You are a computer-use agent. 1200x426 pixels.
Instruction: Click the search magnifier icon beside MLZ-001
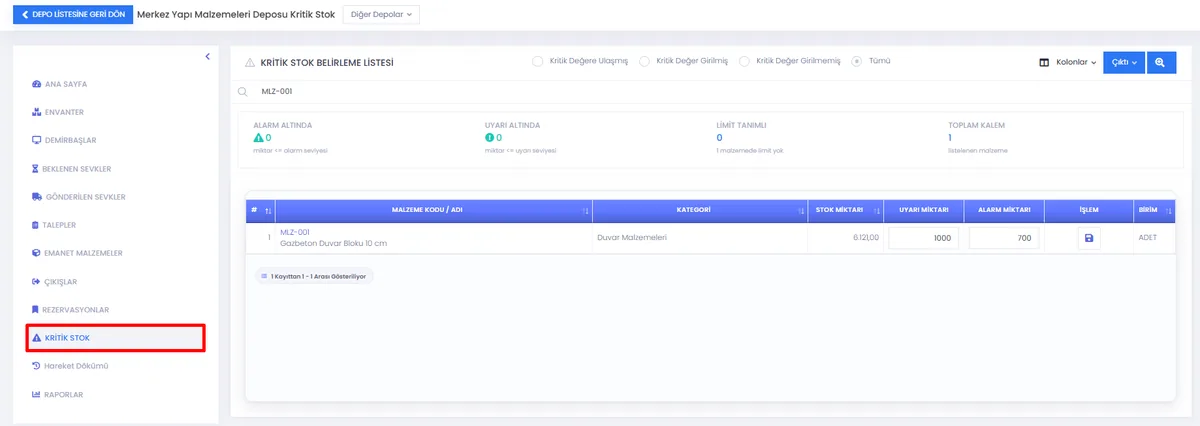tap(242, 91)
